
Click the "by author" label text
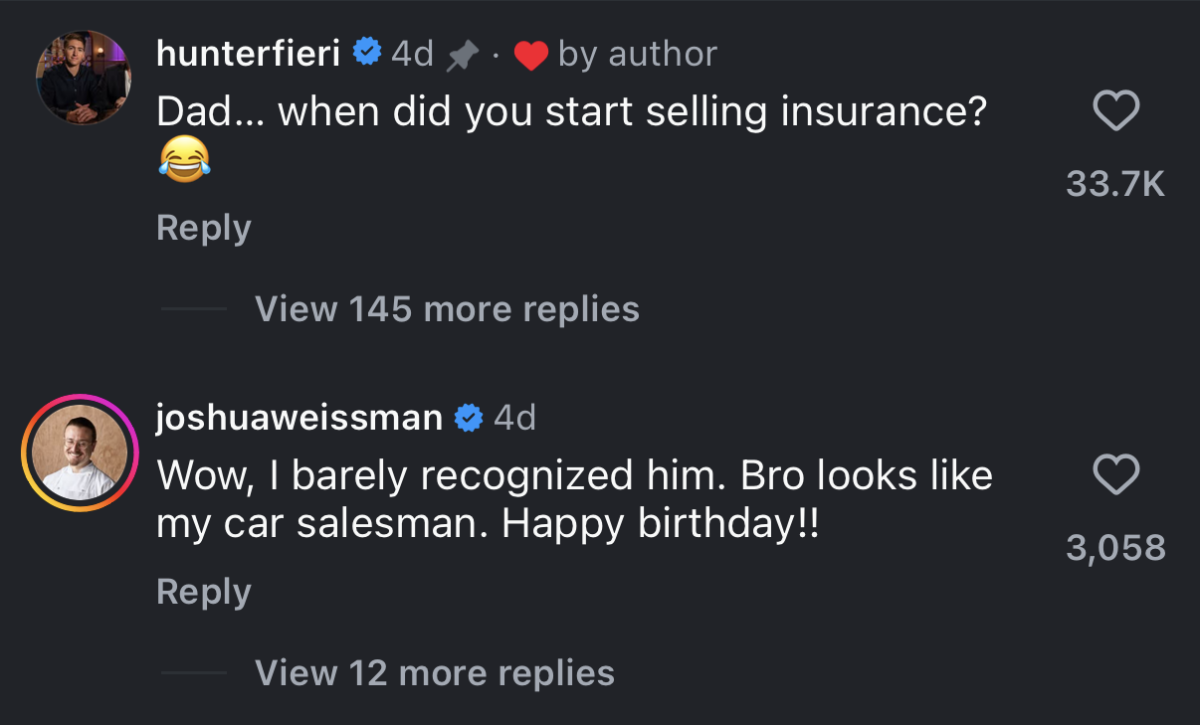coord(637,54)
